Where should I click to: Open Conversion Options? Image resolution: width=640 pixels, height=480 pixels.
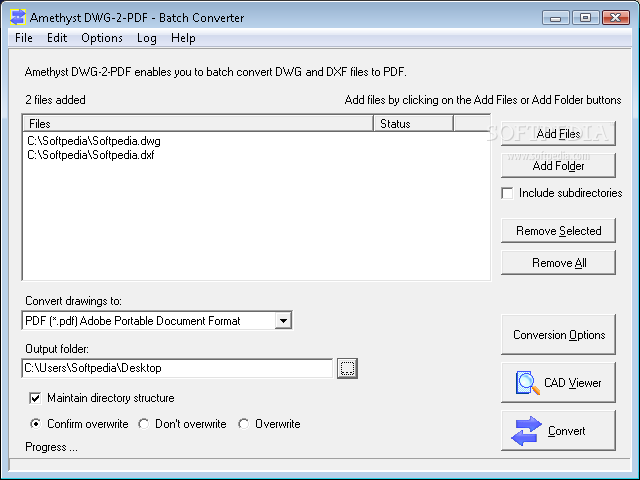[x=558, y=335]
